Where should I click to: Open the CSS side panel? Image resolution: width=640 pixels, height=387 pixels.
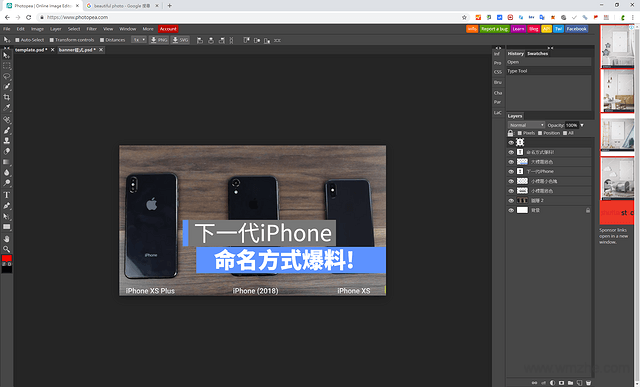tap(498, 72)
